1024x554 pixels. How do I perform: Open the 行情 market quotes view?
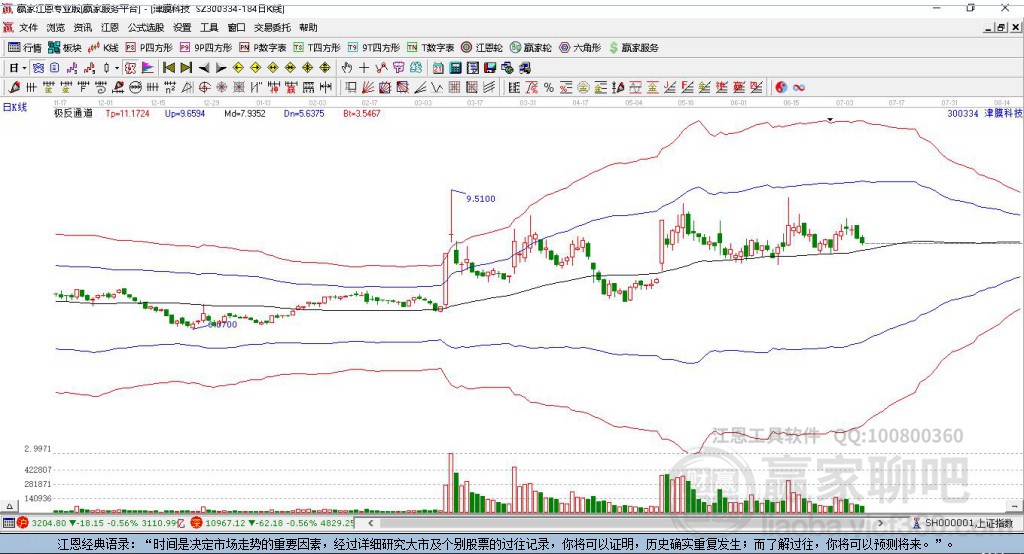[25, 48]
